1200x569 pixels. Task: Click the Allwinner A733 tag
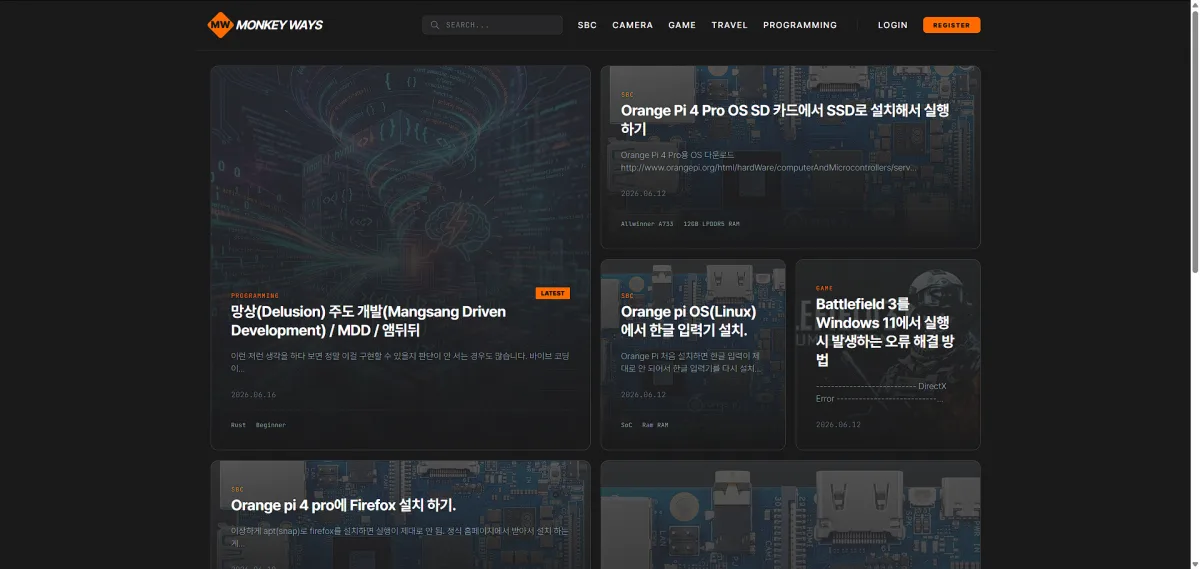(x=646, y=224)
